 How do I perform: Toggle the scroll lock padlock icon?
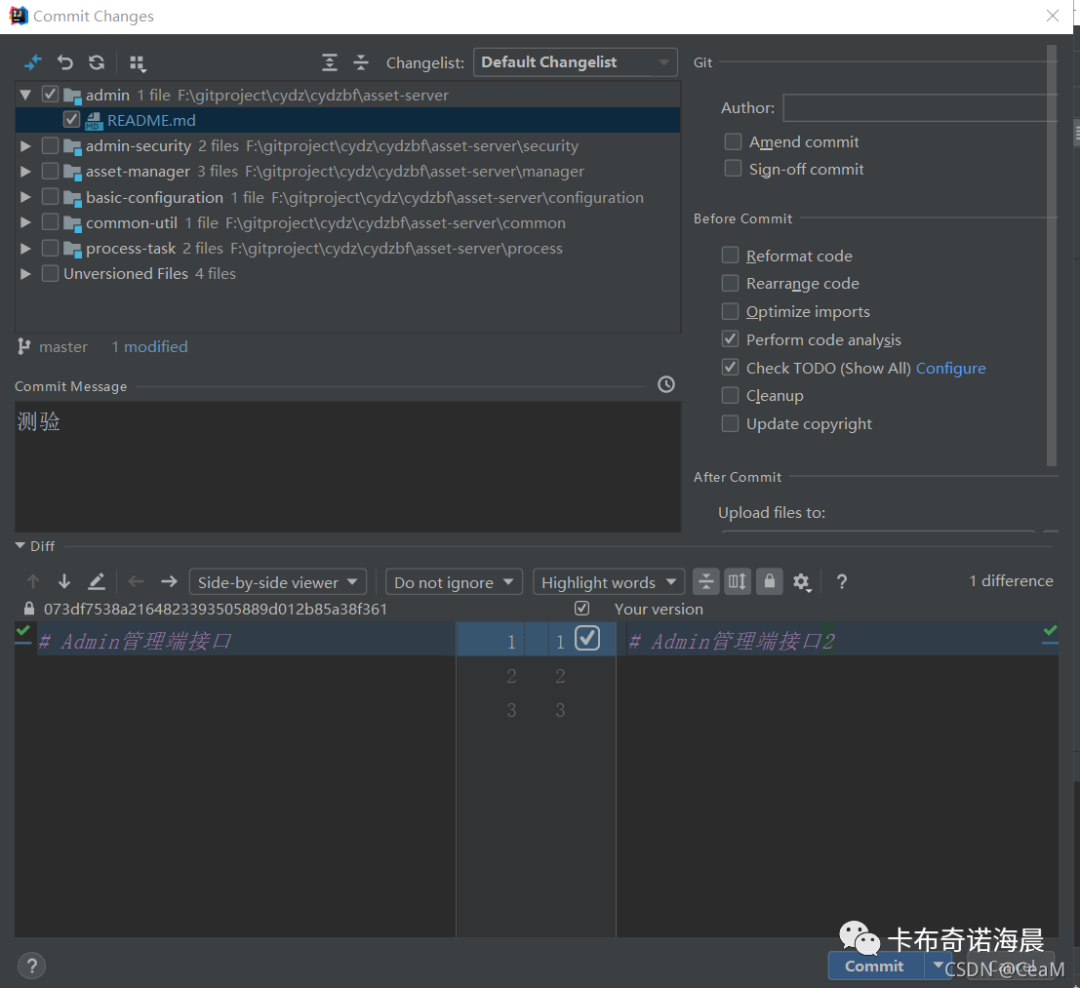point(769,581)
